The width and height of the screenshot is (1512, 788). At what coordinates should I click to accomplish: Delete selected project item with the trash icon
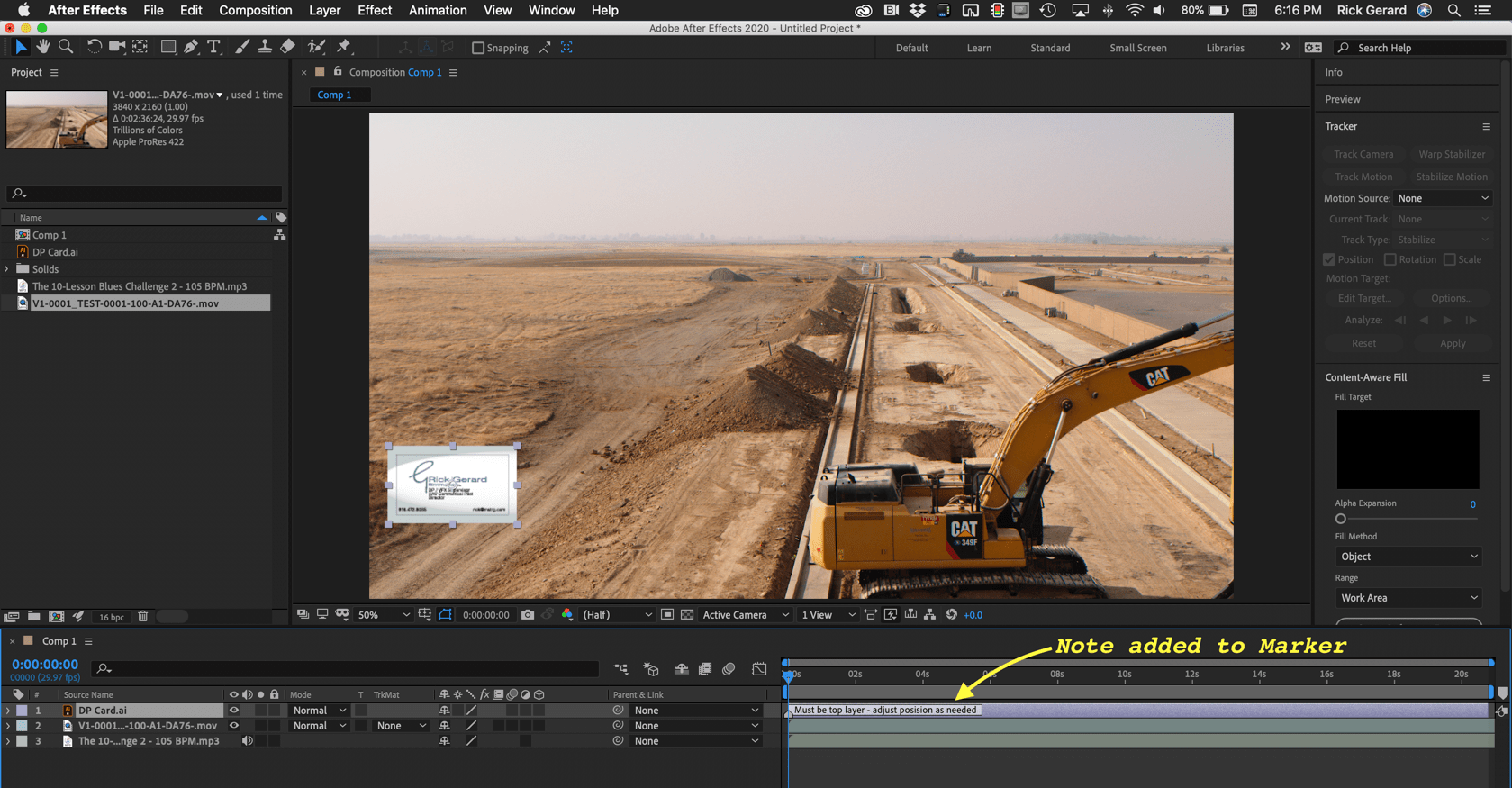(143, 617)
